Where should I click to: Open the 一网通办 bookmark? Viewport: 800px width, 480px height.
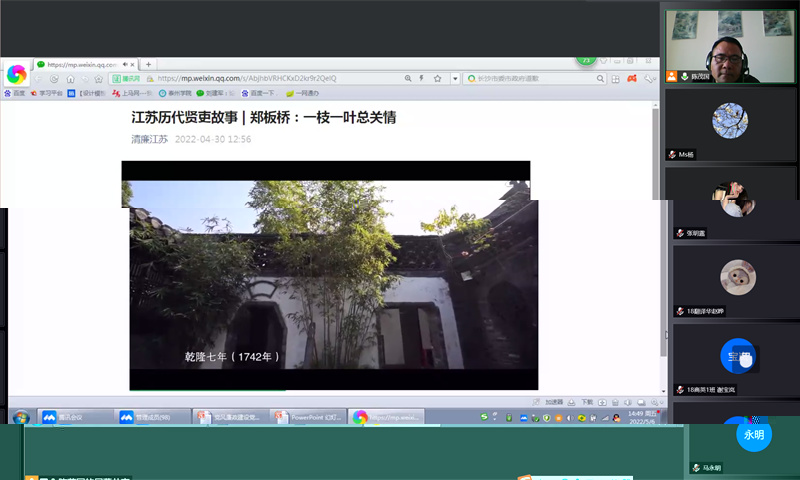(x=303, y=93)
